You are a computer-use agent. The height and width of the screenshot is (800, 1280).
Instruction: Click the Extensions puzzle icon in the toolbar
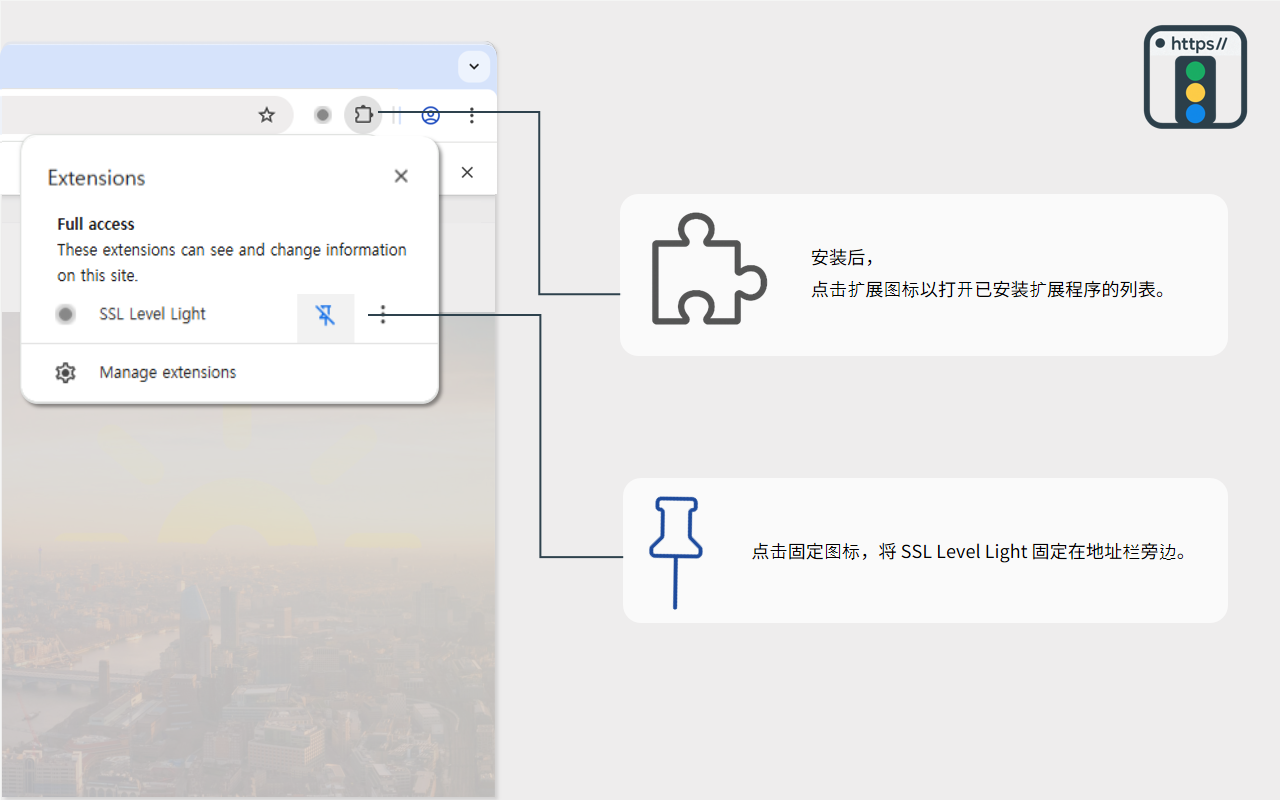coord(363,114)
